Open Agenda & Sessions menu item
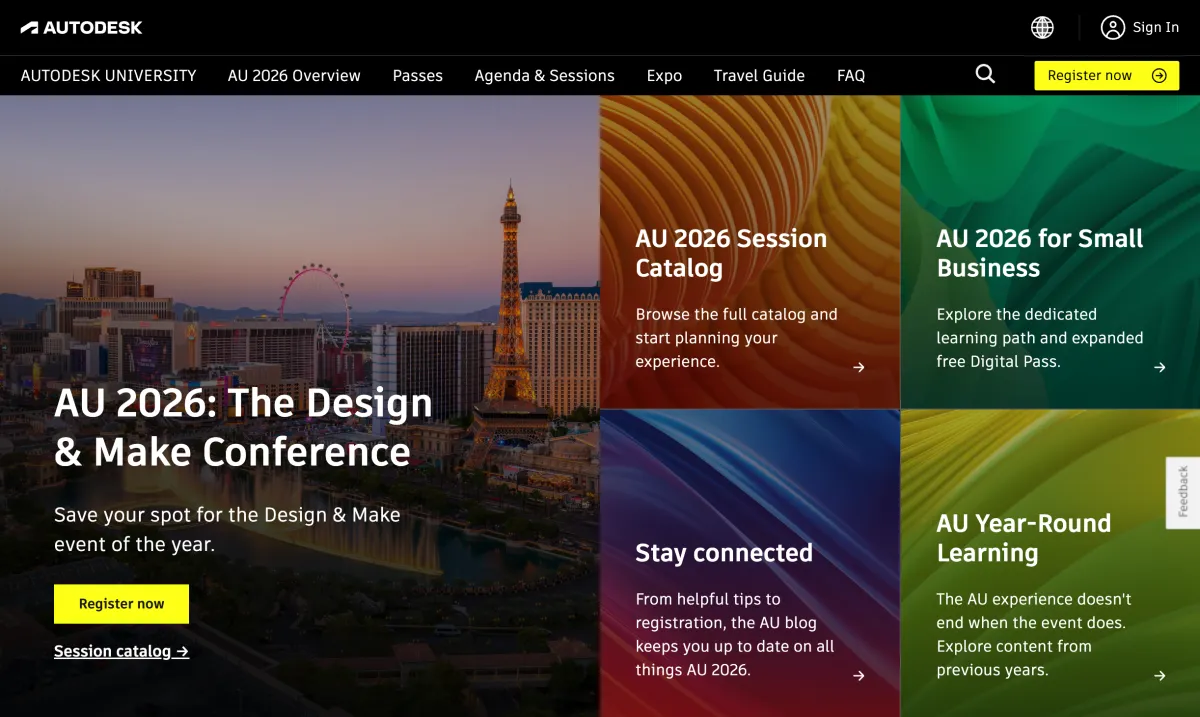 [x=544, y=75]
